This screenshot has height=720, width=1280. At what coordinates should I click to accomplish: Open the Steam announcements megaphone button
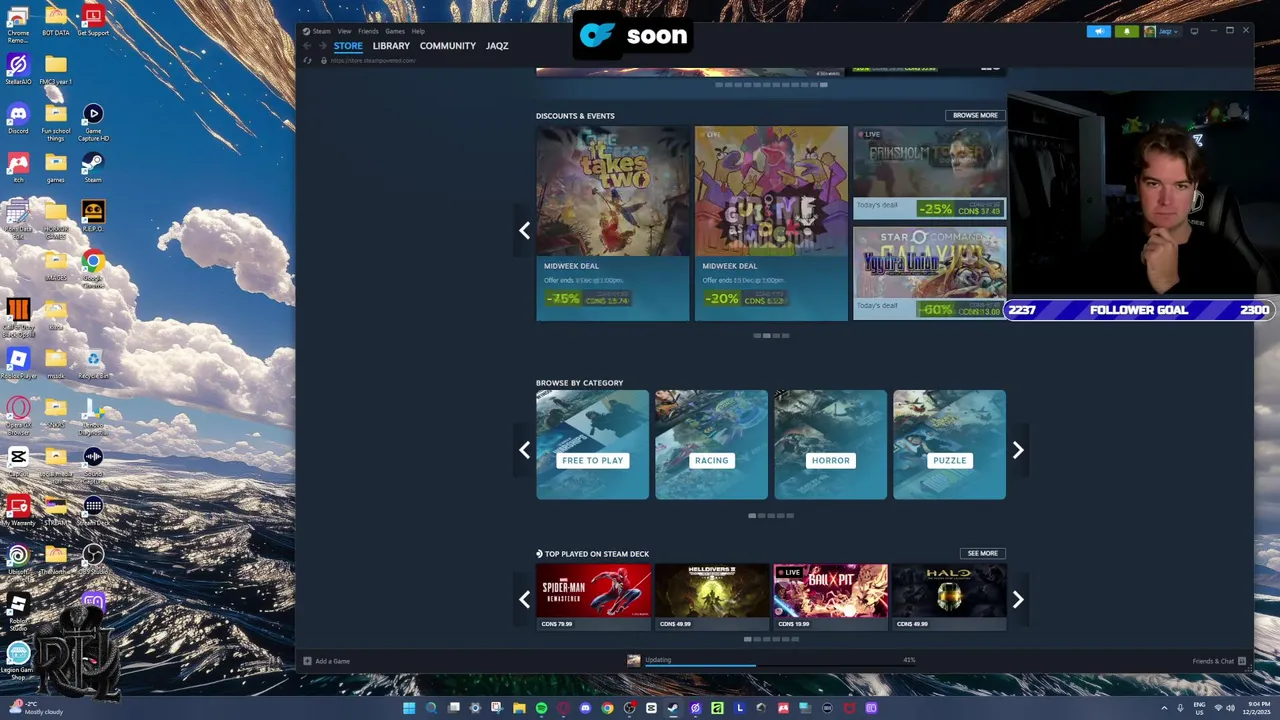[1099, 31]
